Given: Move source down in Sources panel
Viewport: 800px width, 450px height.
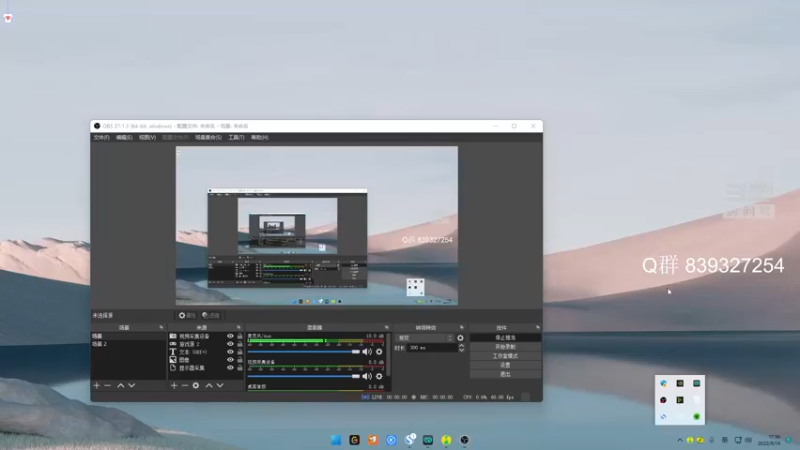Looking at the screenshot, I should click(220, 386).
